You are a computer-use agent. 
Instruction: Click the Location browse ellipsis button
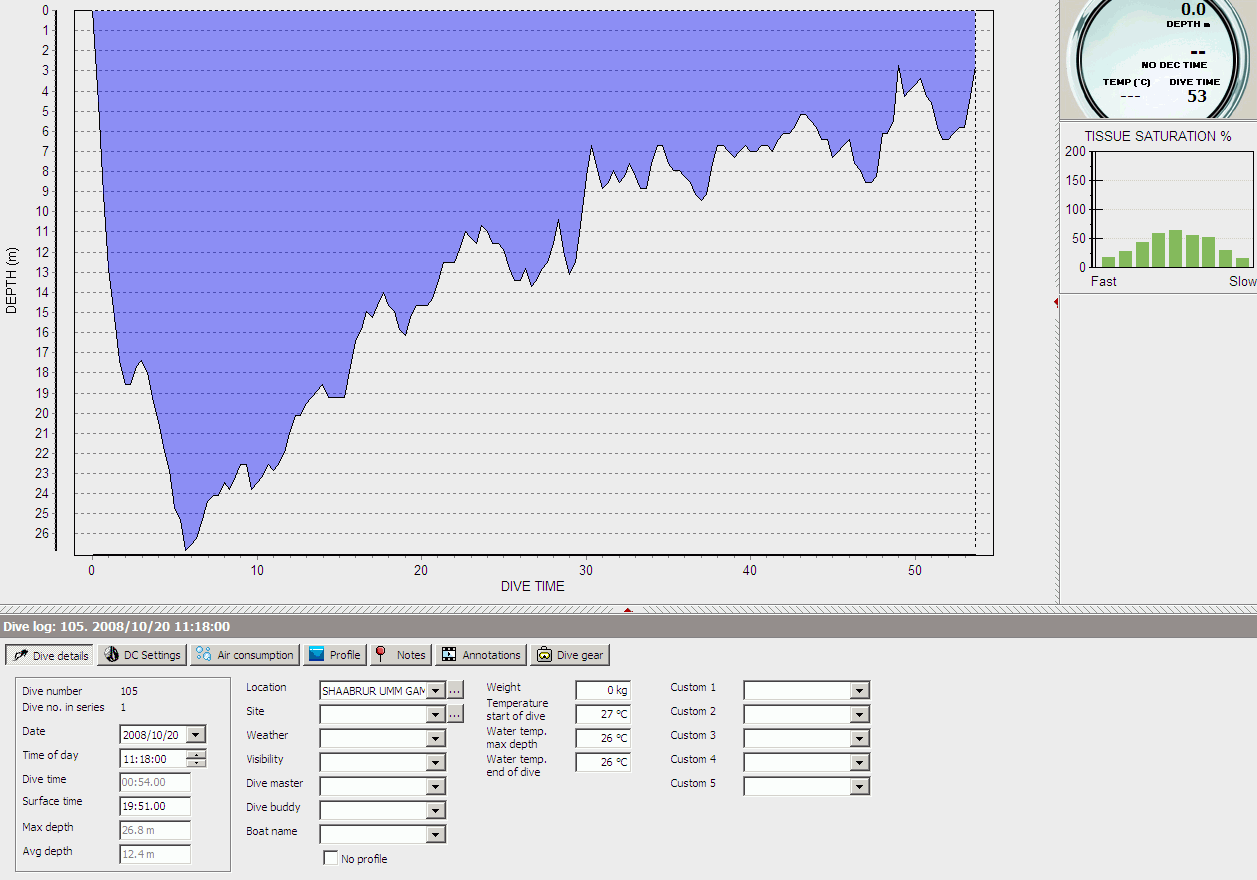455,690
